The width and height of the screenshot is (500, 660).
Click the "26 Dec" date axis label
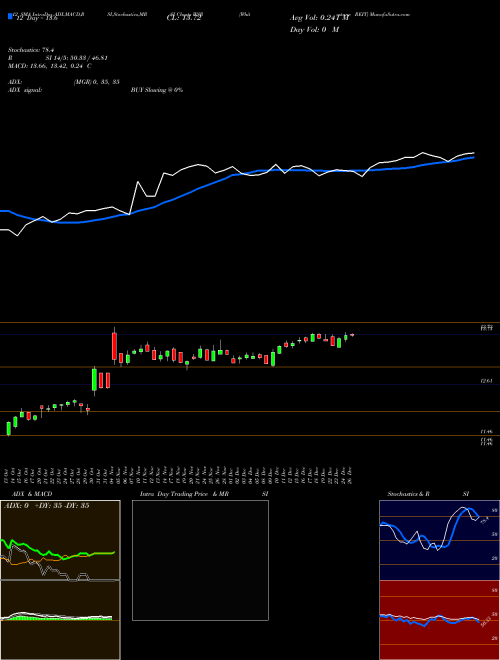pos(351,475)
